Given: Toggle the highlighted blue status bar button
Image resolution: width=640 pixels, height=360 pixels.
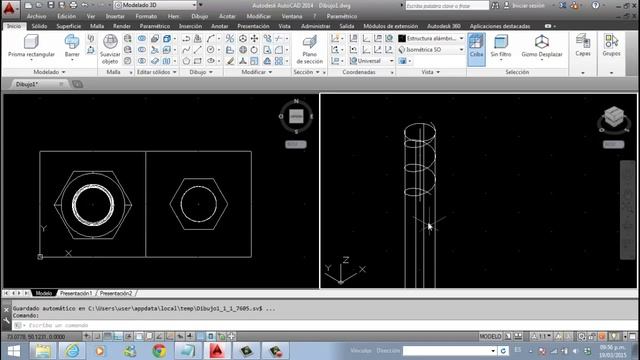Looking at the screenshot, I should (x=201, y=336).
